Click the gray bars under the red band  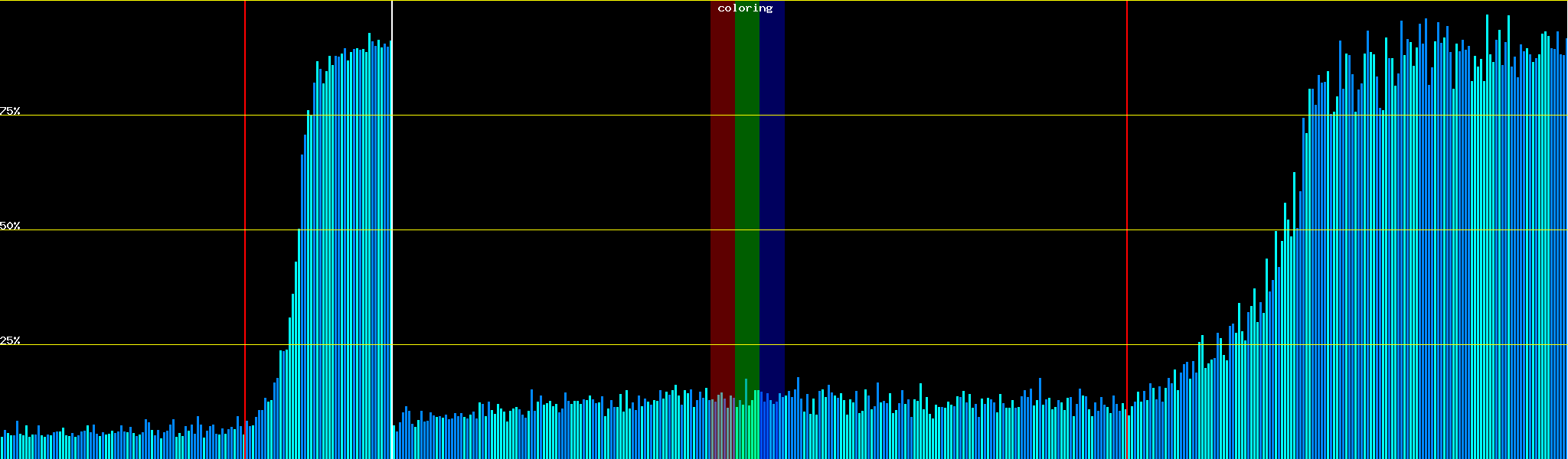click(722, 432)
